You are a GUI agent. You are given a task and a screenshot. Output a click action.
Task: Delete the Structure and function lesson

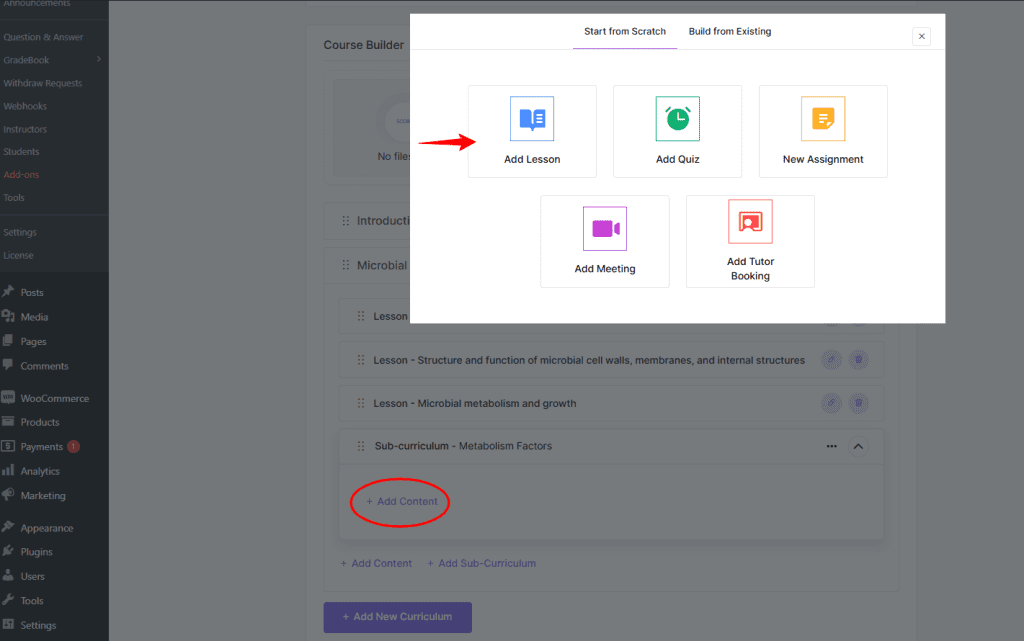click(x=859, y=360)
